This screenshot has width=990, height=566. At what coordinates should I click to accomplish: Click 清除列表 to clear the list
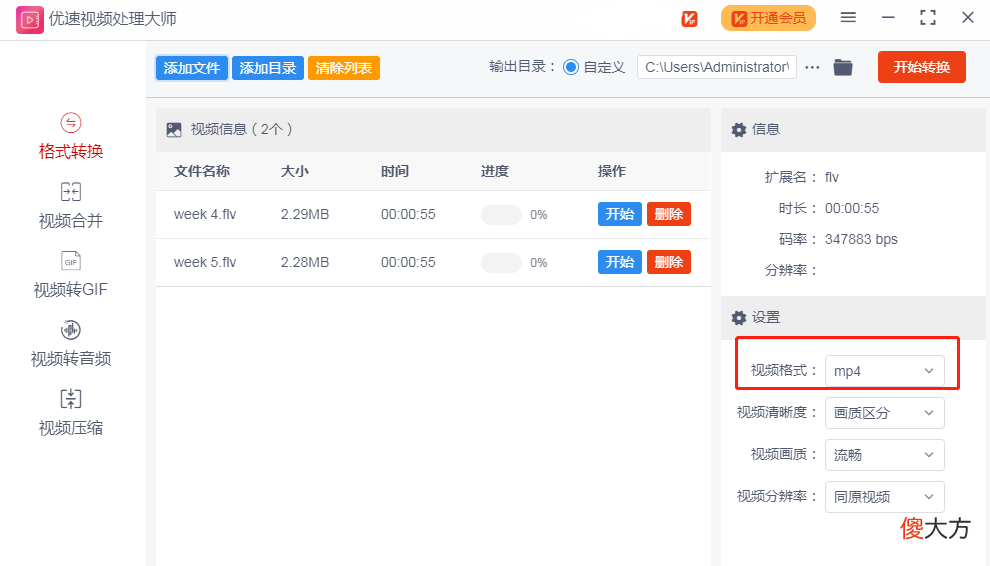(343, 68)
